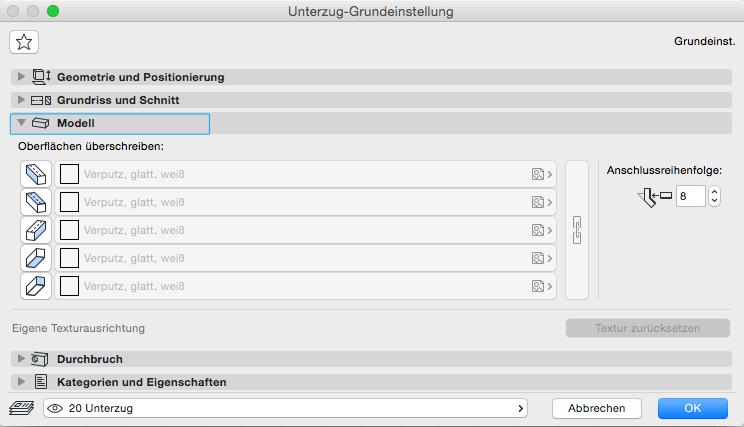Confirm settings with the OK button

click(x=692, y=408)
